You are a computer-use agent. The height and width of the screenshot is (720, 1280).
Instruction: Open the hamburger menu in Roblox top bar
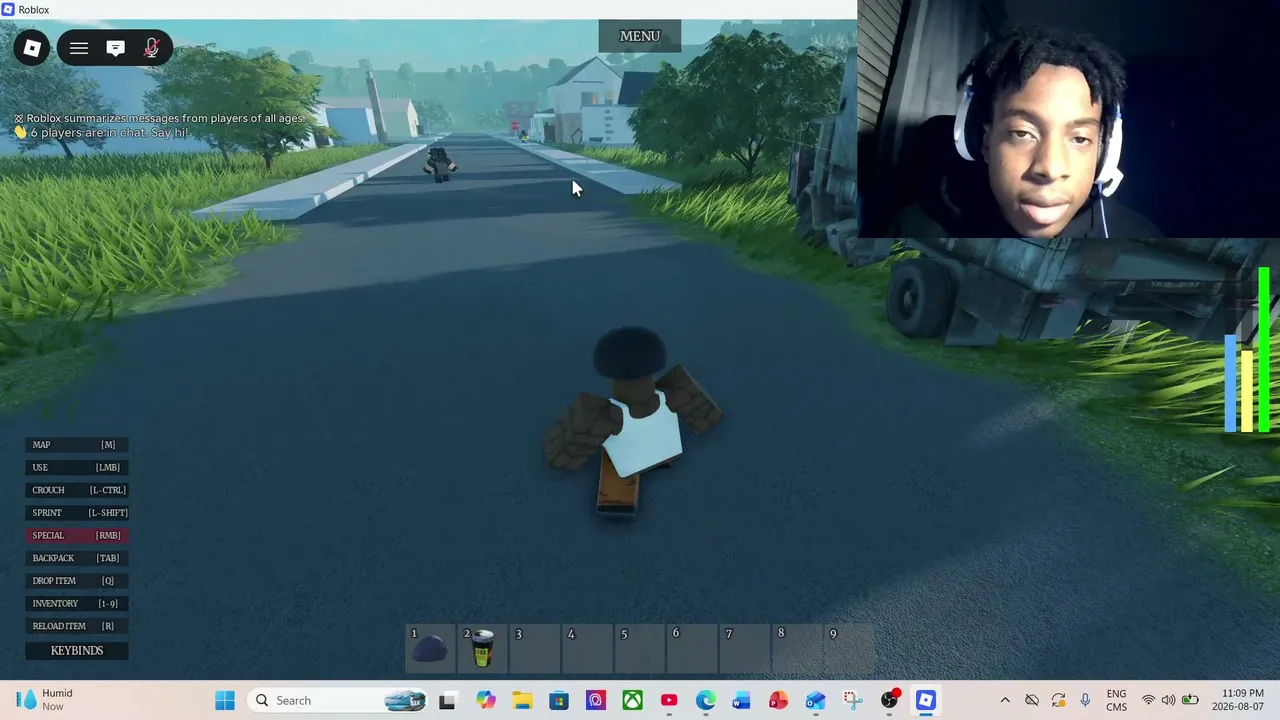coord(79,48)
